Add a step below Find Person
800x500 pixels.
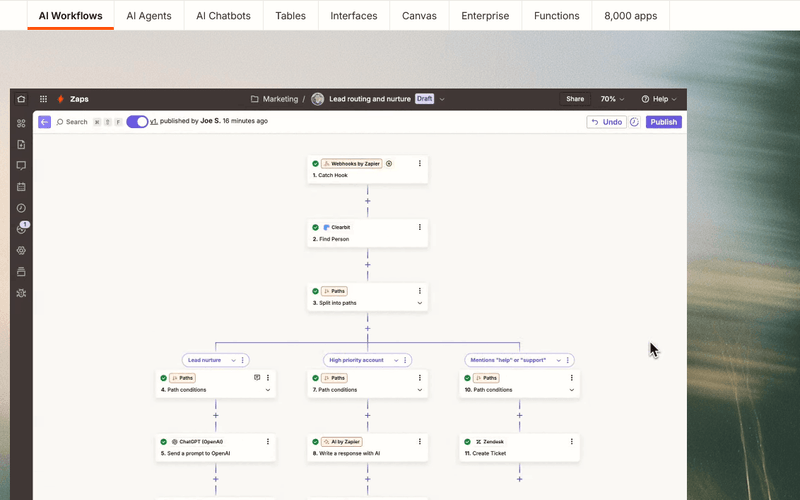coord(367,265)
